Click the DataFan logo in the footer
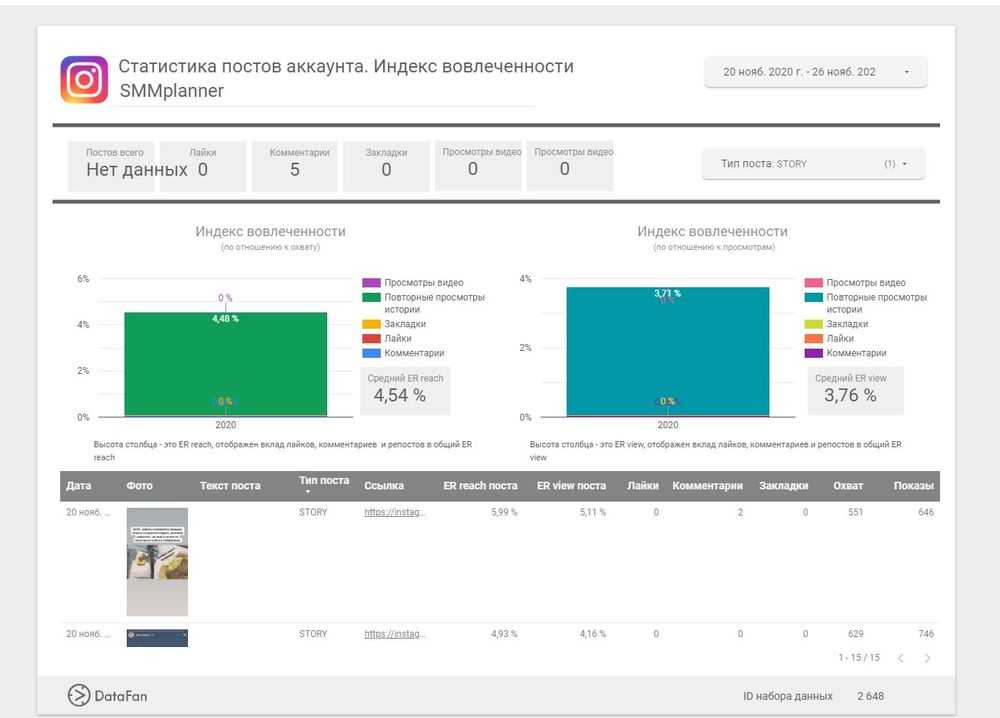Screen dimensions: 1000x718 click(107, 696)
